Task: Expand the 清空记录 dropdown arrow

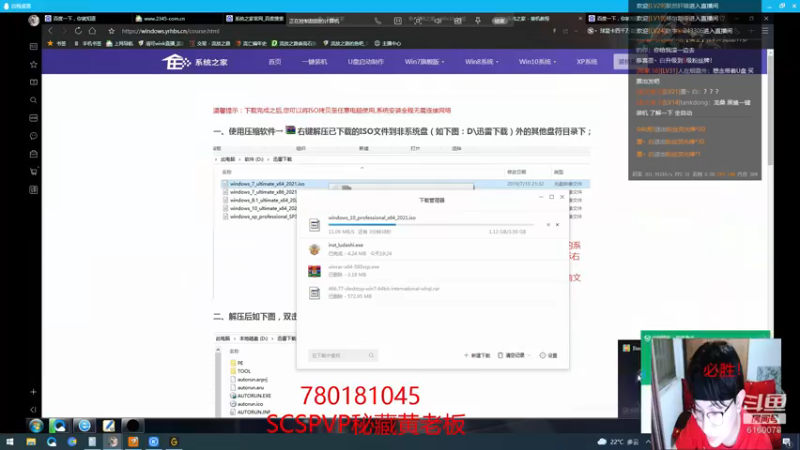Action: click(x=529, y=355)
